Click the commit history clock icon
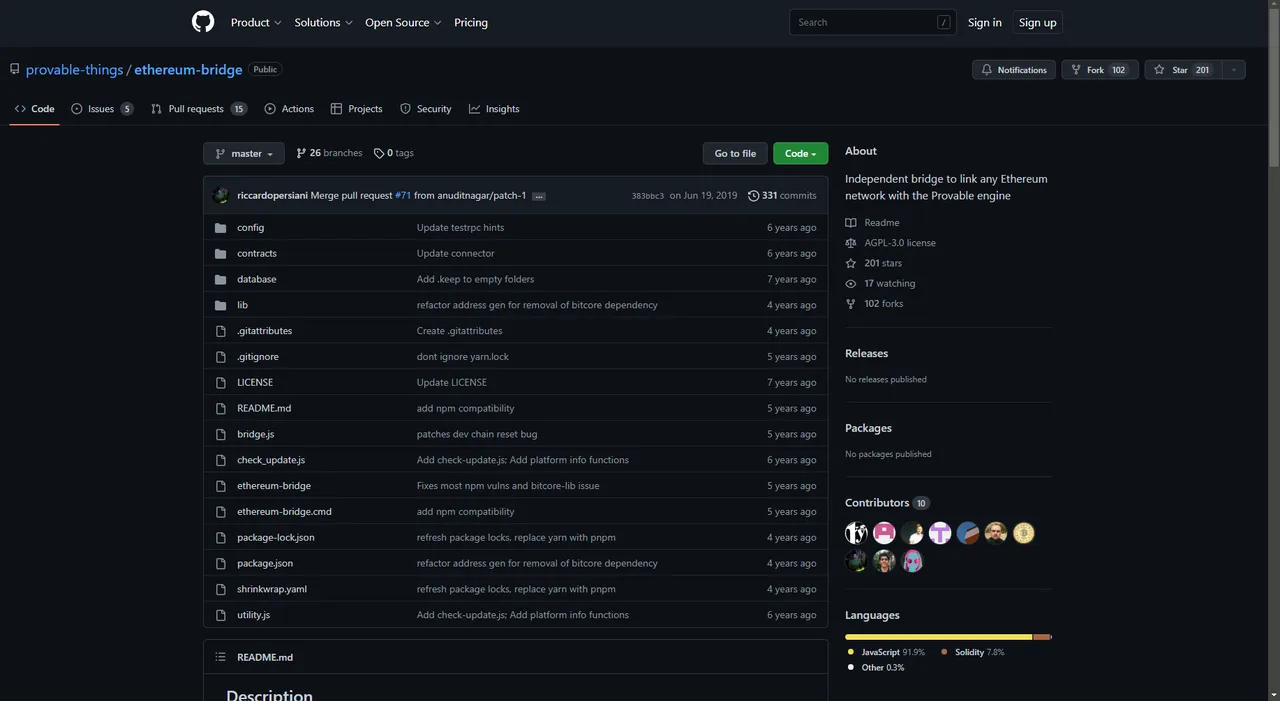 point(753,196)
